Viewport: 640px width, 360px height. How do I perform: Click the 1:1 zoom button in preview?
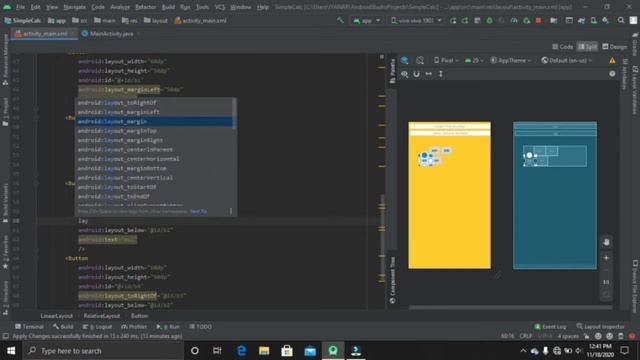coord(606,282)
